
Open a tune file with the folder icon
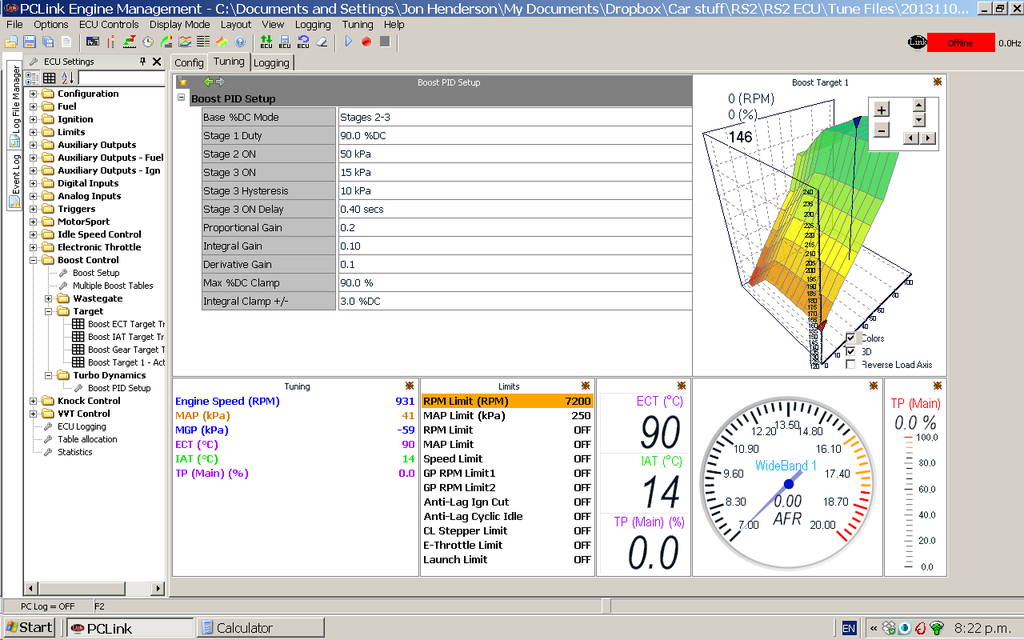(x=11, y=42)
